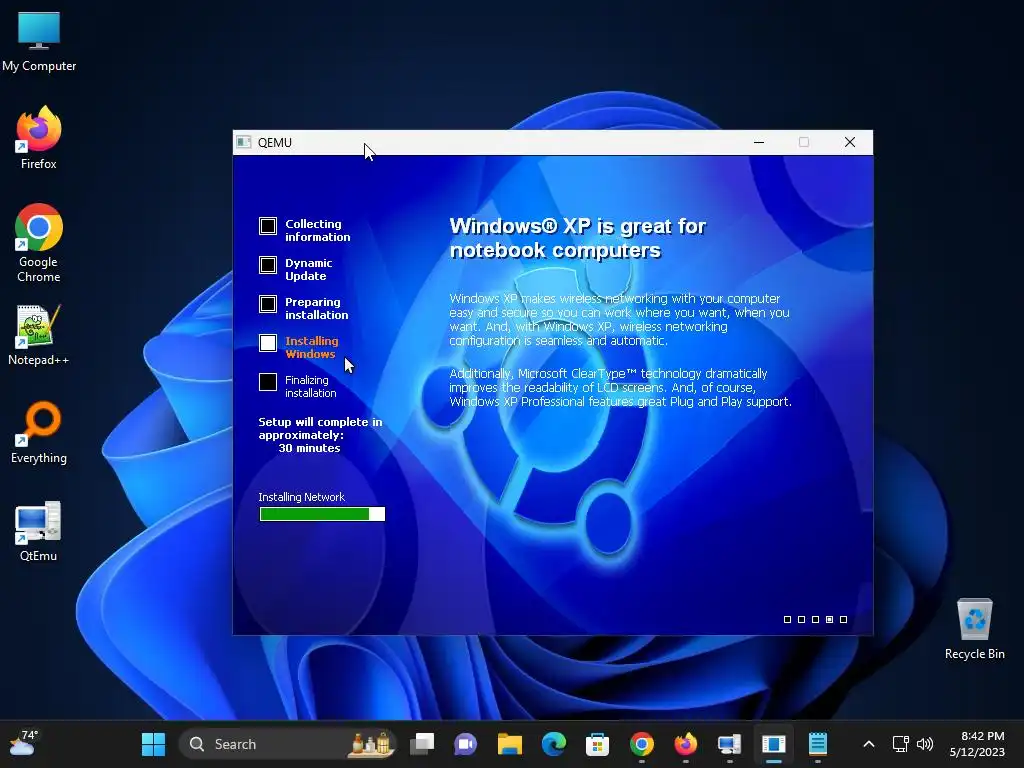Image resolution: width=1024 pixels, height=768 pixels.
Task: Launch Microsoft Edge from the taskbar
Action: [x=553, y=744]
